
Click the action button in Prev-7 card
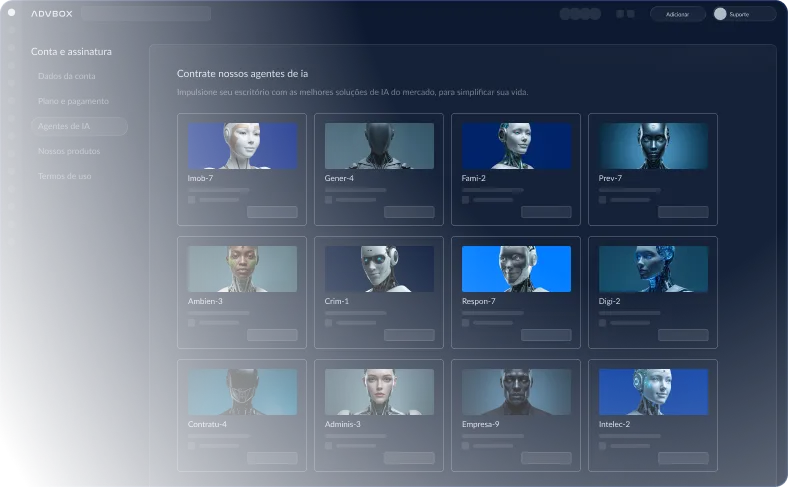click(x=683, y=212)
